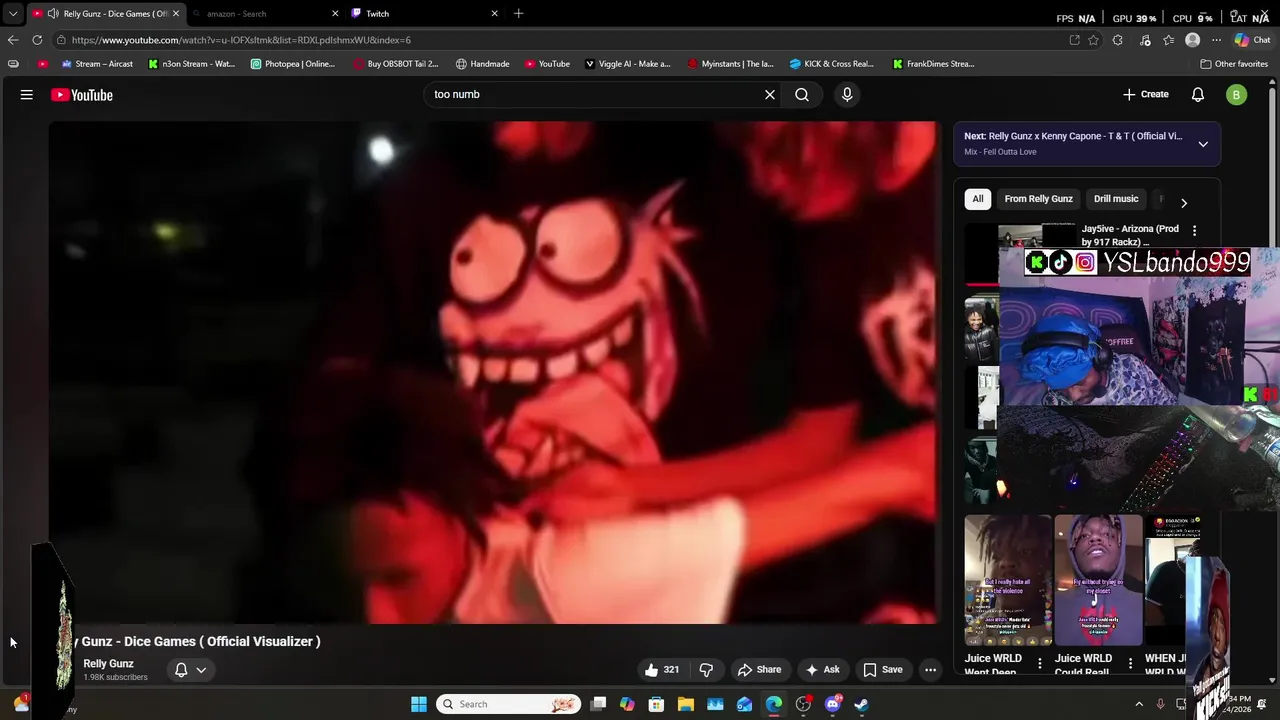Open page in app from address bar

point(1074,40)
